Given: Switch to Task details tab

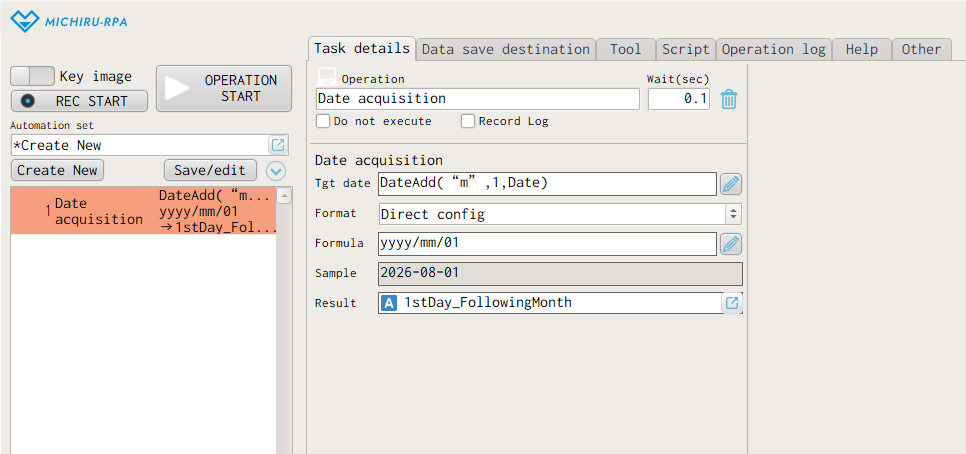Looking at the screenshot, I should (x=362, y=49).
